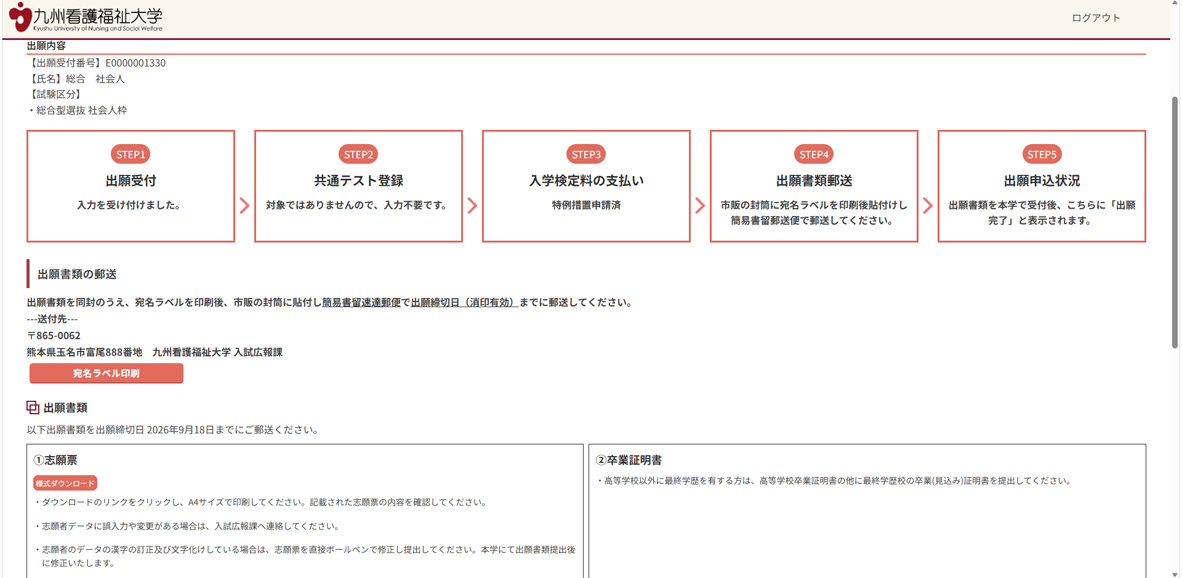Select the 共通テスト登録 step title
The width and height of the screenshot is (1182, 578).
point(359,181)
